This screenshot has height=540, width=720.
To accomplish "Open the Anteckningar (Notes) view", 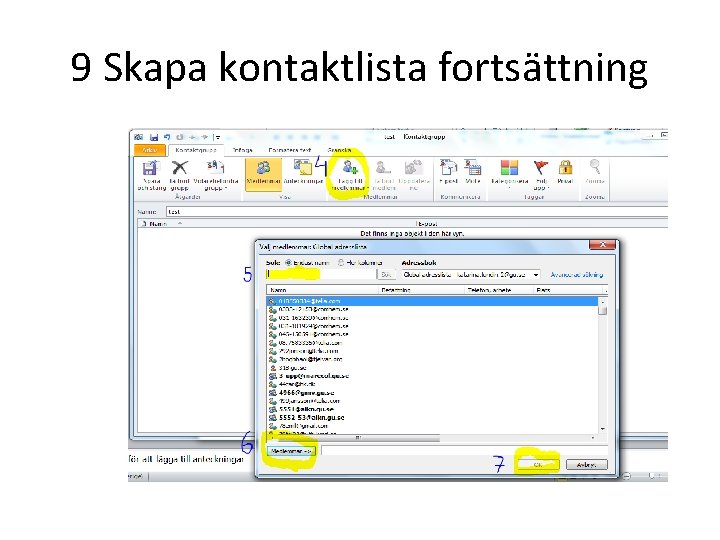I will (303, 174).
